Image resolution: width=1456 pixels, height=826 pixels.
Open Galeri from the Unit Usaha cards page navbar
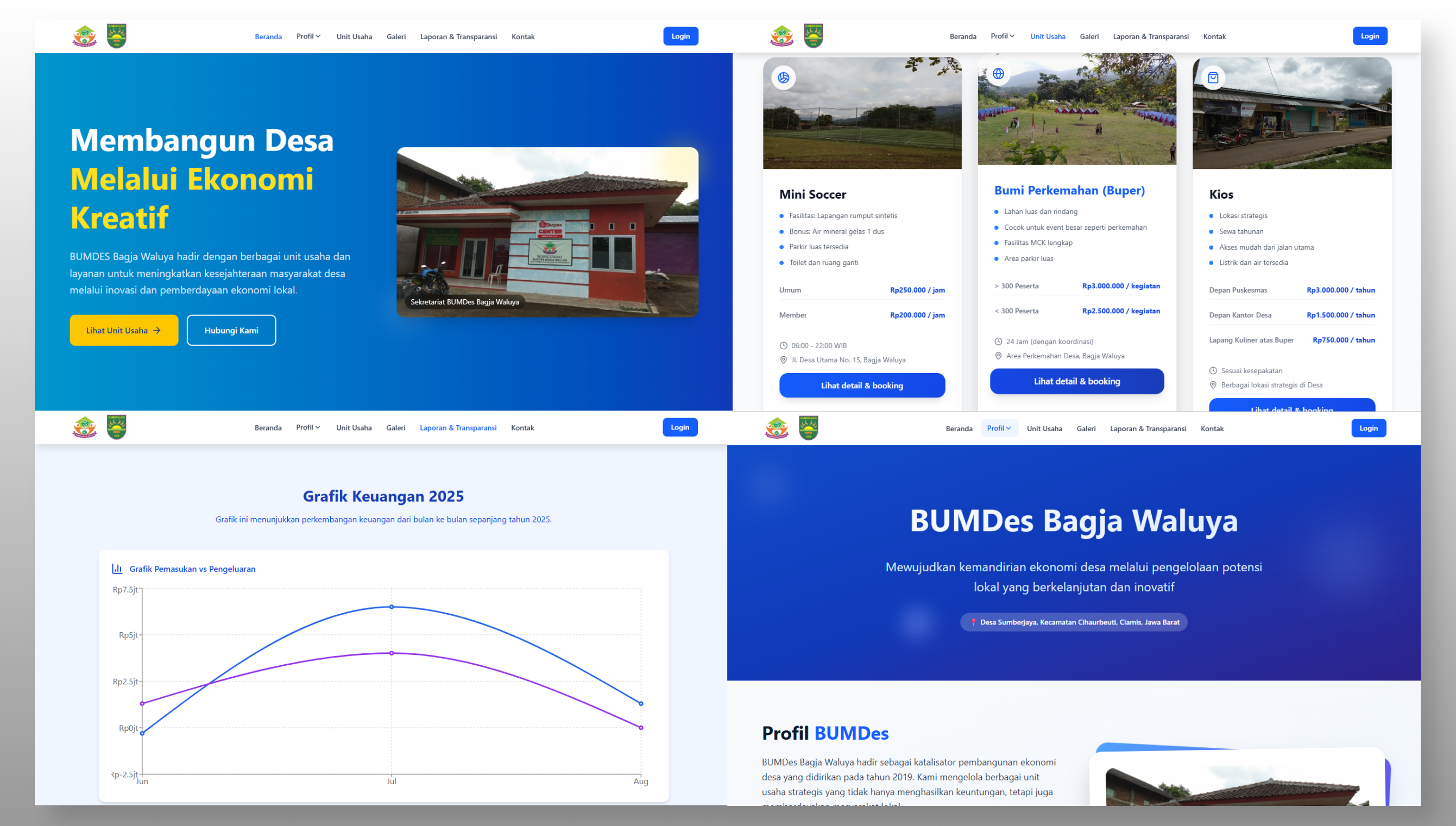[1089, 36]
